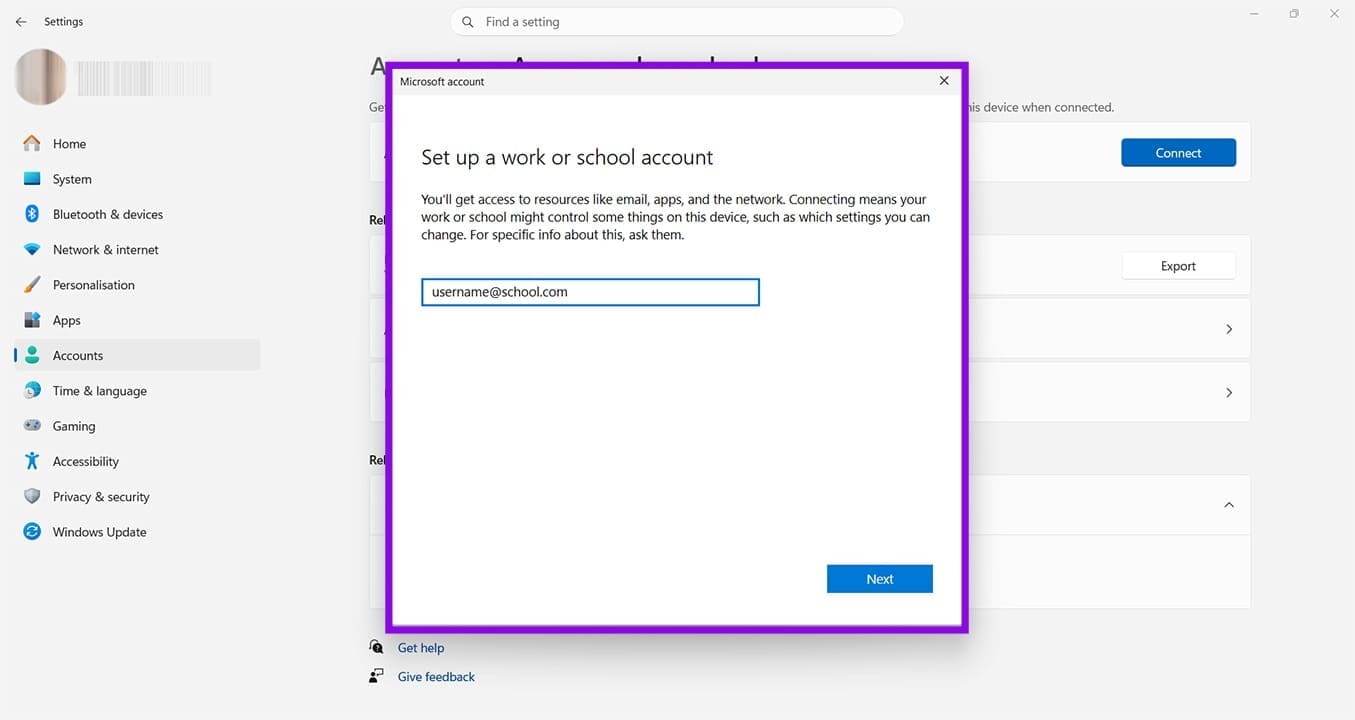The height and width of the screenshot is (720, 1355).
Task: Open System settings from the sidebar
Action: [x=137, y=179]
